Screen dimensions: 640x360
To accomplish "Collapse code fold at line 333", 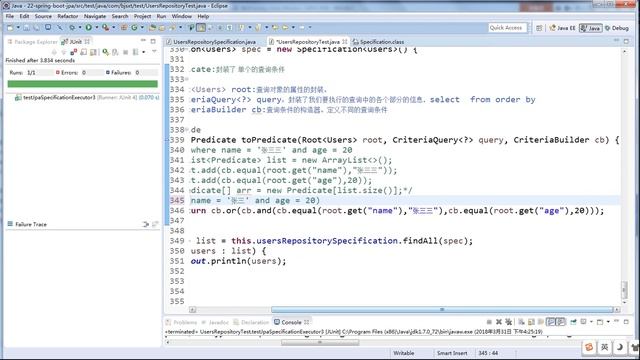I will (187, 79).
